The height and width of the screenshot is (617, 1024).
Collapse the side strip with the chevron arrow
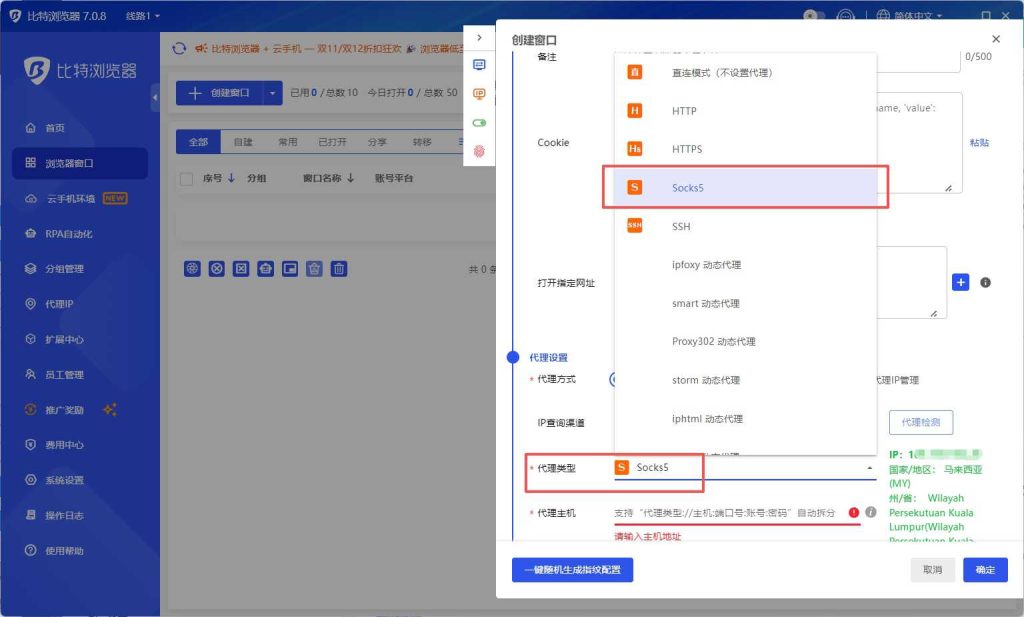click(x=479, y=38)
